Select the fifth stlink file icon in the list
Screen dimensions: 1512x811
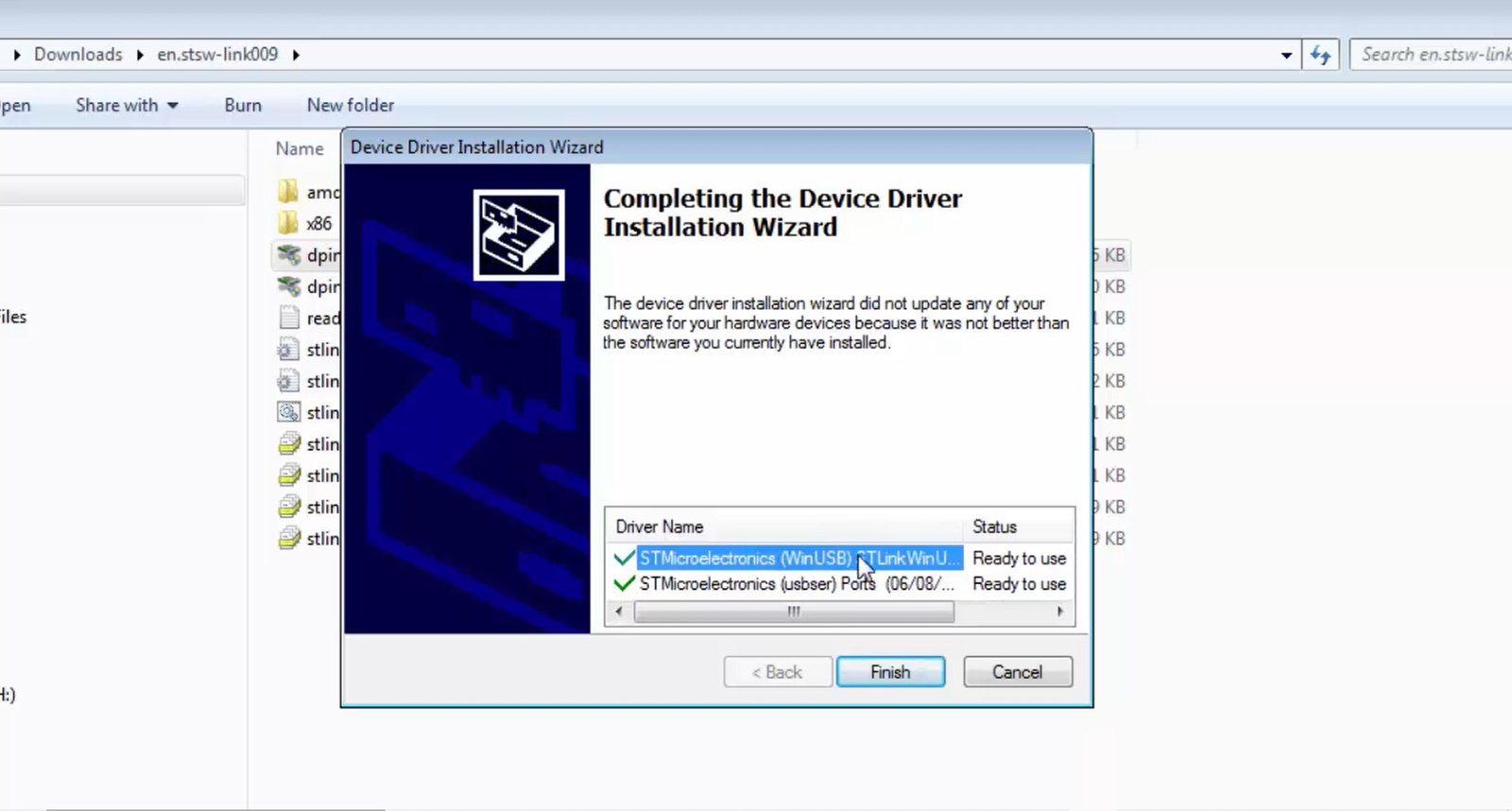[x=289, y=475]
